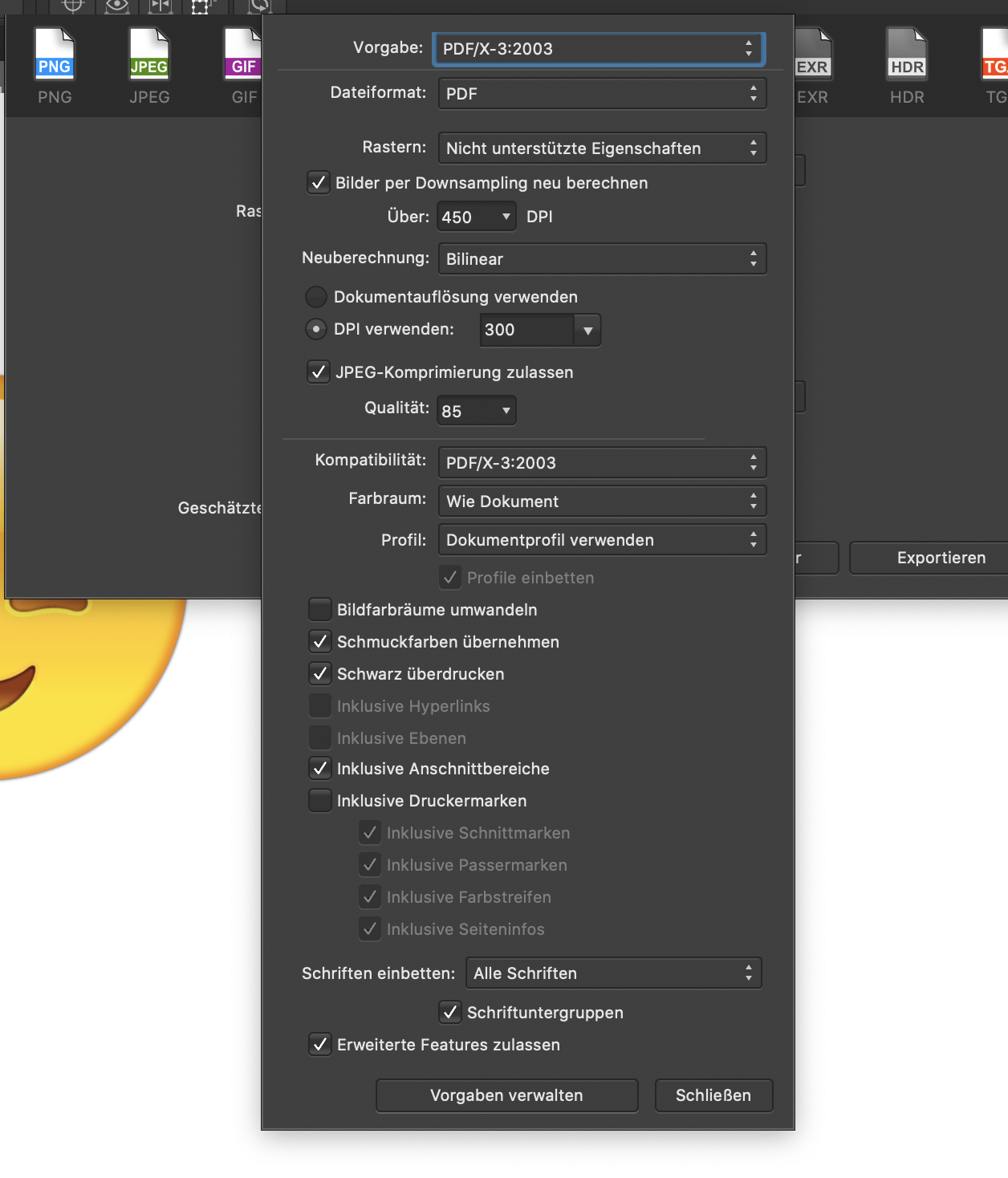This screenshot has width=1008, height=1178.
Task: Expand the DPI verwenden 300 dropdown arrow
Action: (x=587, y=330)
